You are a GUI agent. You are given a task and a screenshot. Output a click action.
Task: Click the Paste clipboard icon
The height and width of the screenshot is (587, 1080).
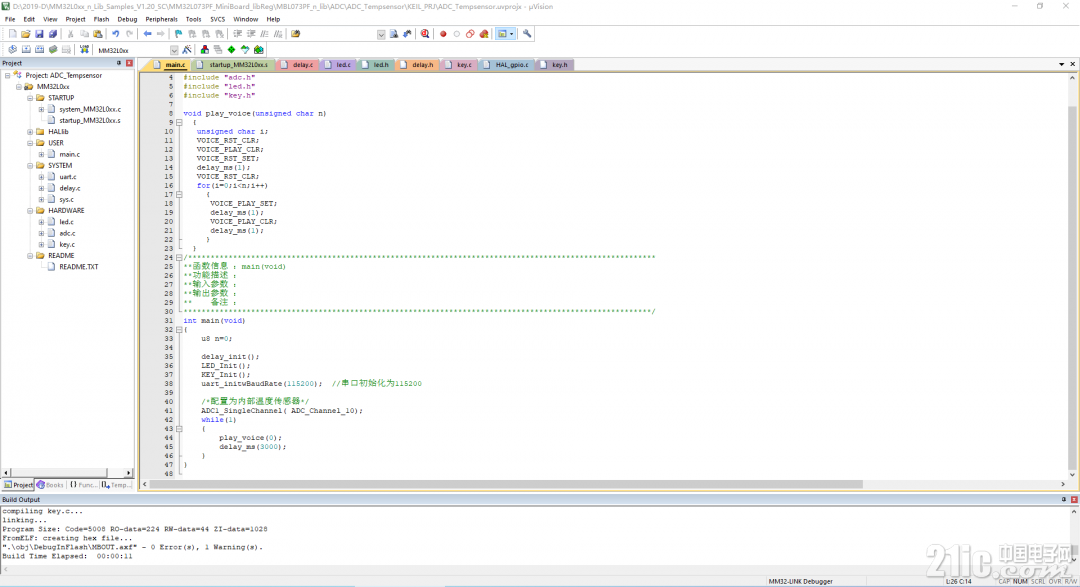(x=98, y=34)
